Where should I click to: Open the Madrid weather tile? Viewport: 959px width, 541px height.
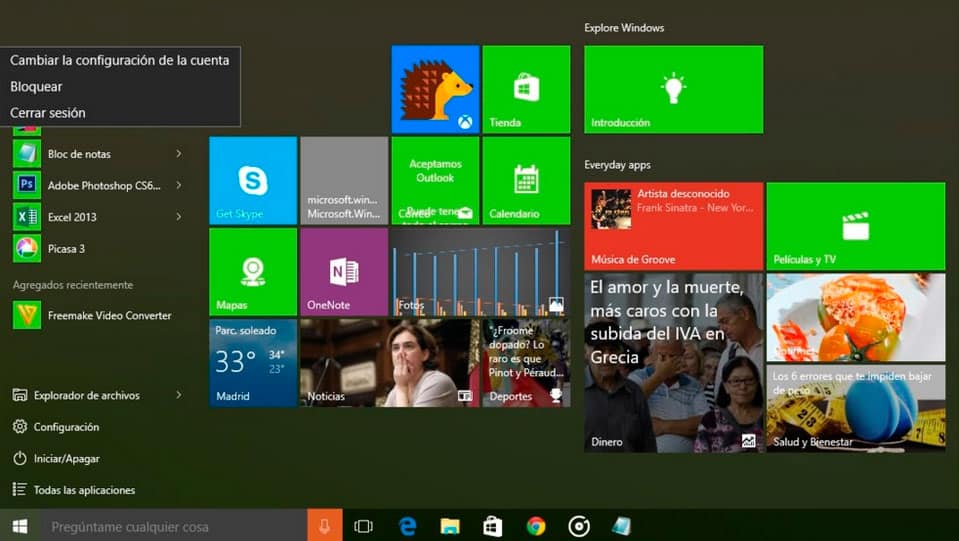253,363
